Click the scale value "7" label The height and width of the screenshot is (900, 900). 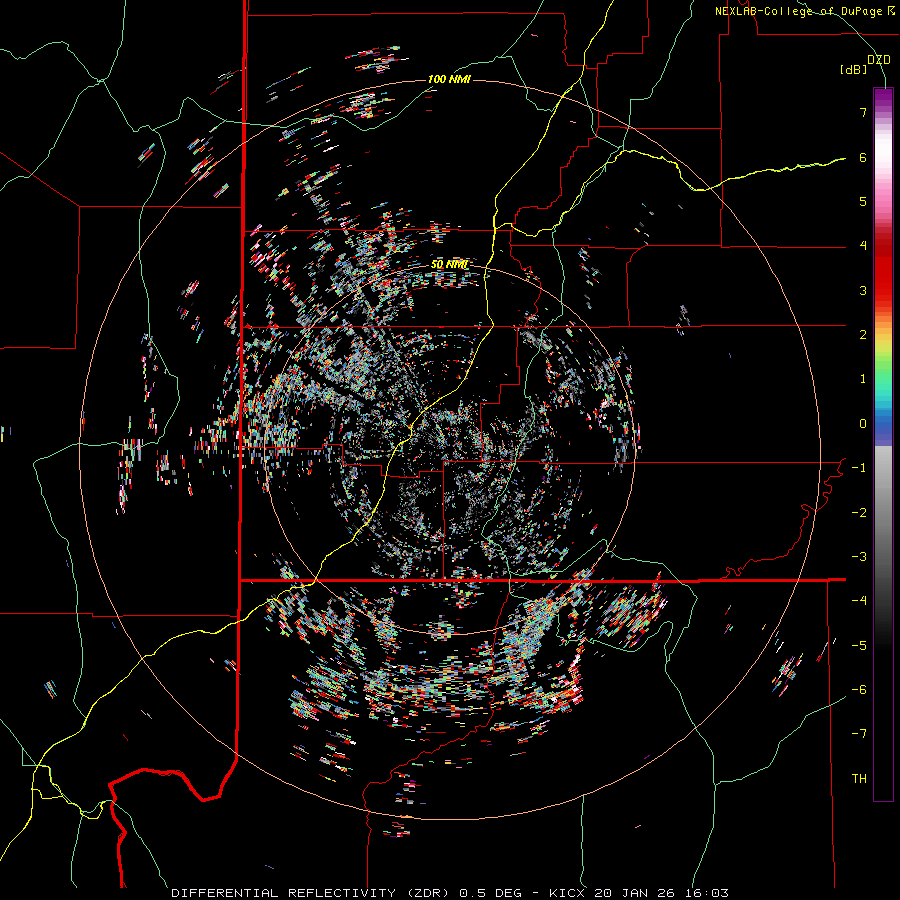863,112
